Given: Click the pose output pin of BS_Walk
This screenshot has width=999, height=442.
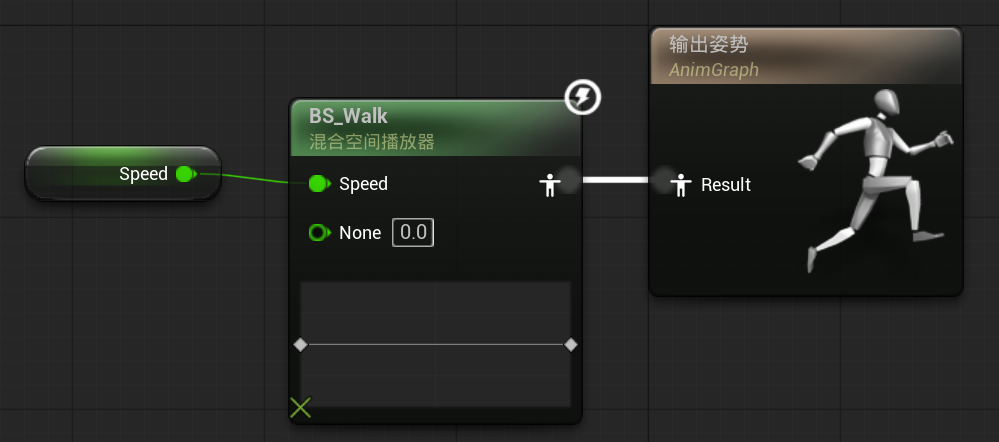Looking at the screenshot, I should (548, 184).
